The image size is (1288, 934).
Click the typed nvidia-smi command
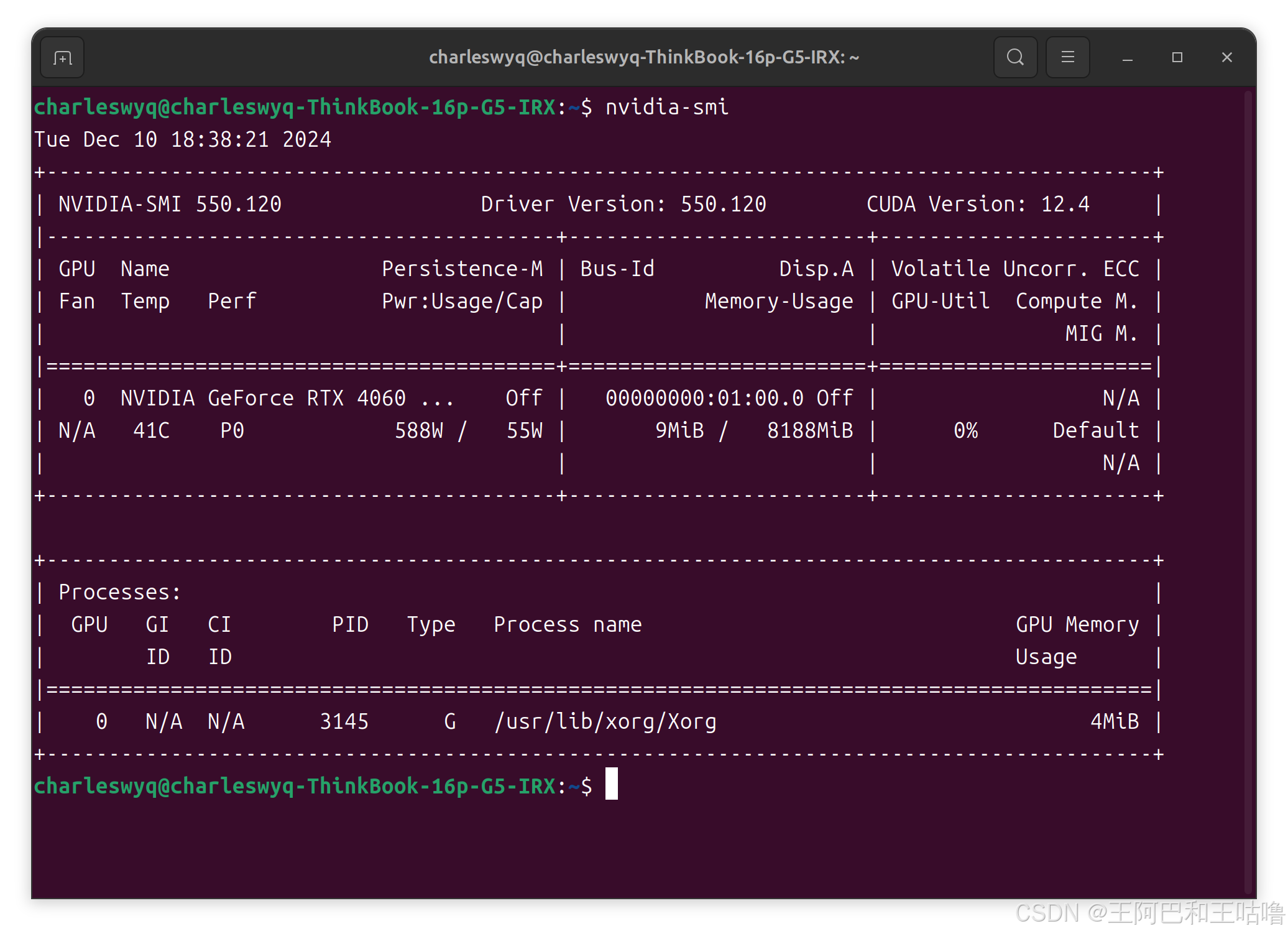click(x=666, y=107)
